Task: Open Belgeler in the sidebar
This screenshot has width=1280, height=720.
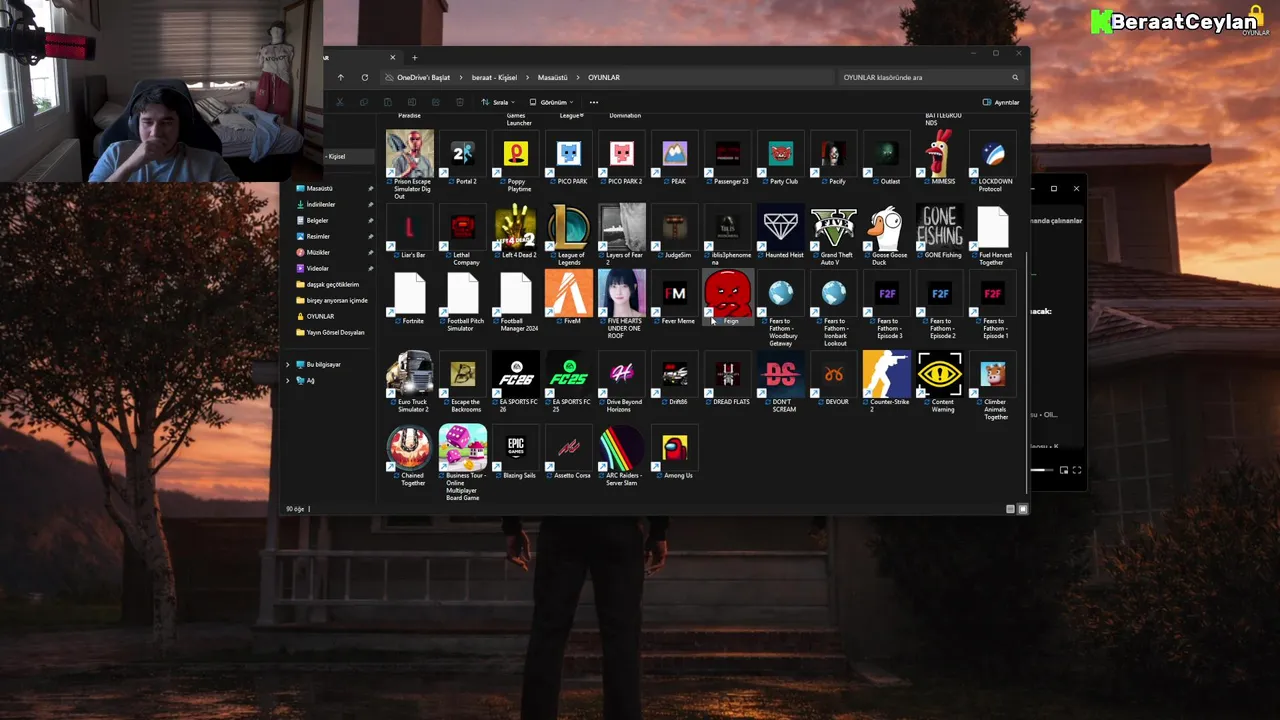Action: pyautogui.click(x=334, y=220)
